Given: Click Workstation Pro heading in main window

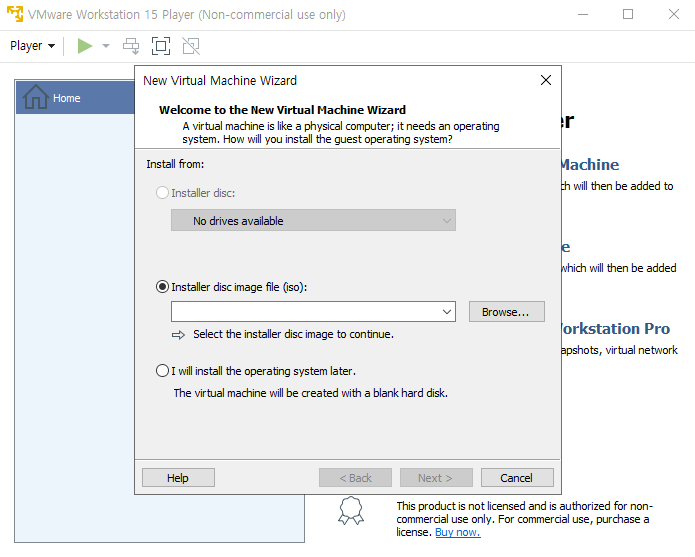Looking at the screenshot, I should (615, 328).
